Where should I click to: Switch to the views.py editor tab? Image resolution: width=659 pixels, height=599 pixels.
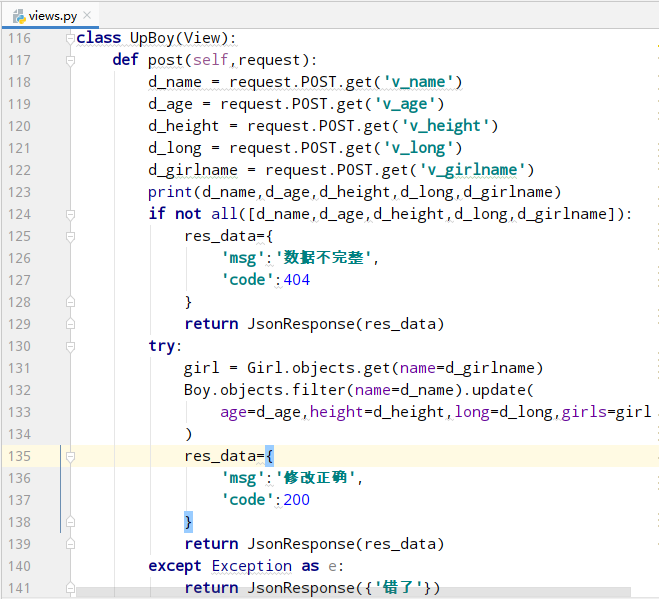pyautogui.click(x=50, y=16)
